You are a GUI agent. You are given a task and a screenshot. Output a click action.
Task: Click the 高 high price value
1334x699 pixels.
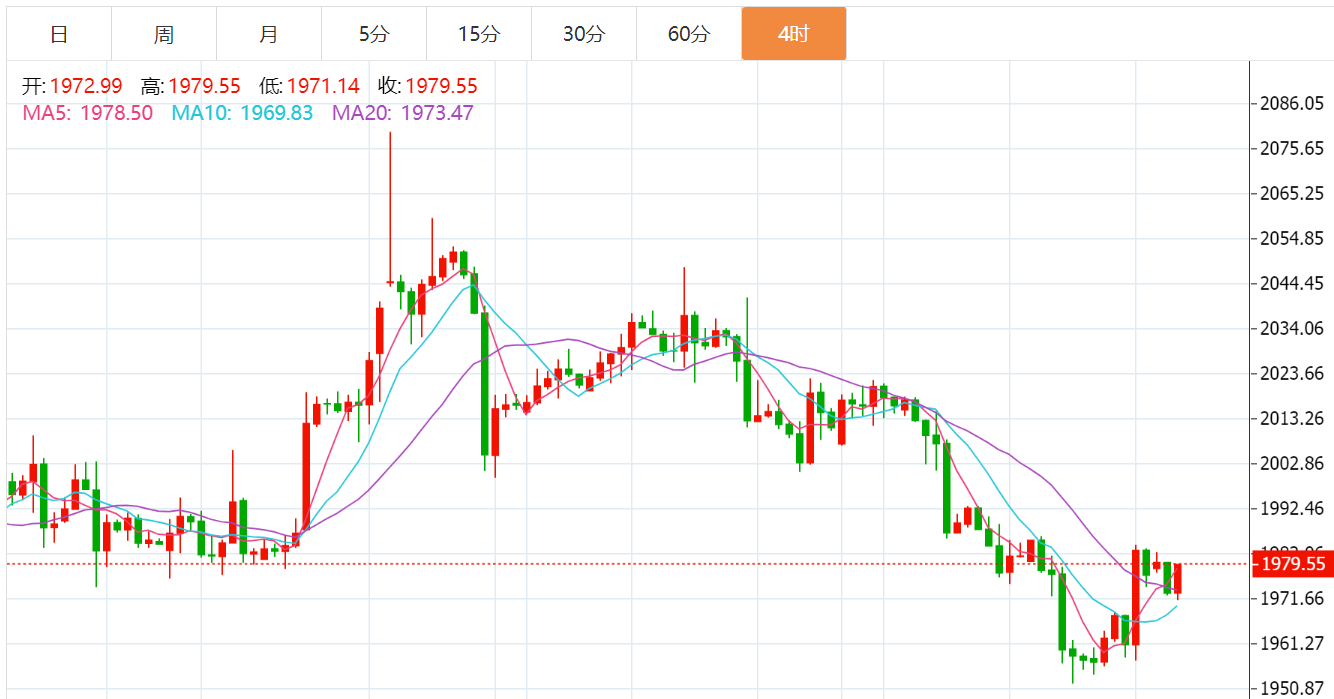click(205, 86)
